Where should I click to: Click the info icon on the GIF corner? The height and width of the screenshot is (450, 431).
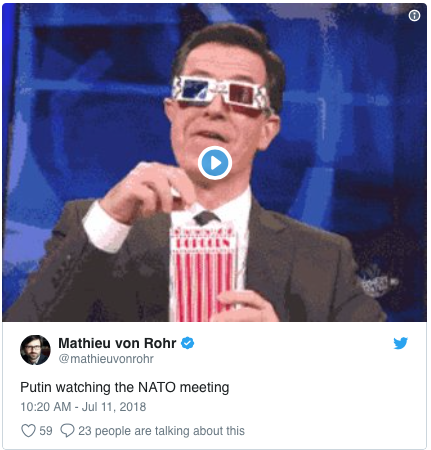click(414, 15)
